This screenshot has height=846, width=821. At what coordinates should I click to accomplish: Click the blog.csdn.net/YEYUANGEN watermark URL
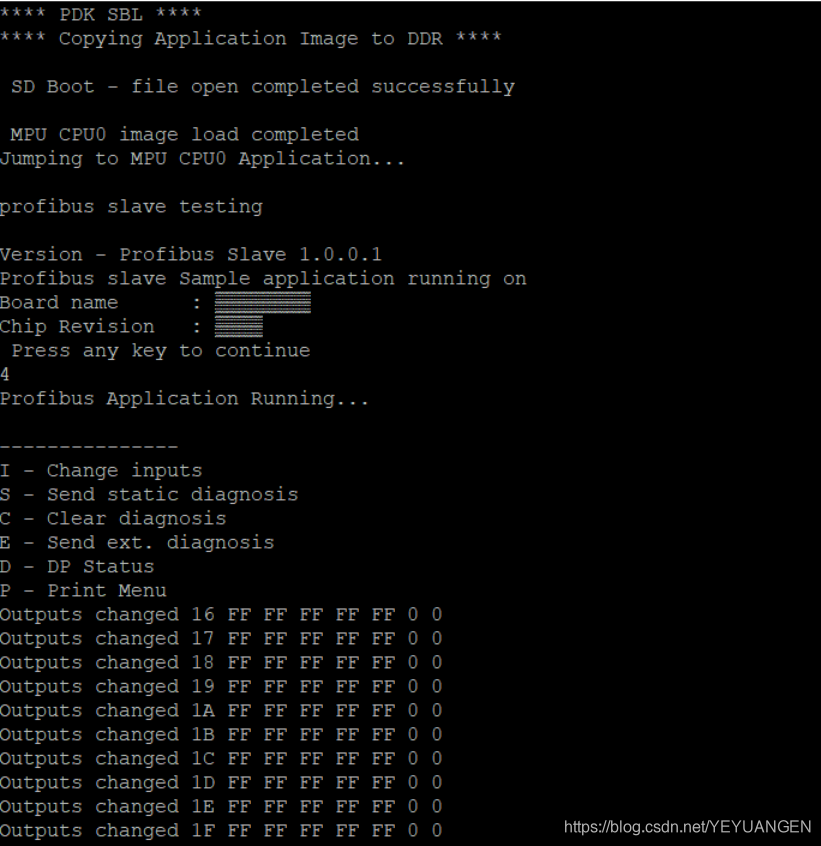coord(687,827)
